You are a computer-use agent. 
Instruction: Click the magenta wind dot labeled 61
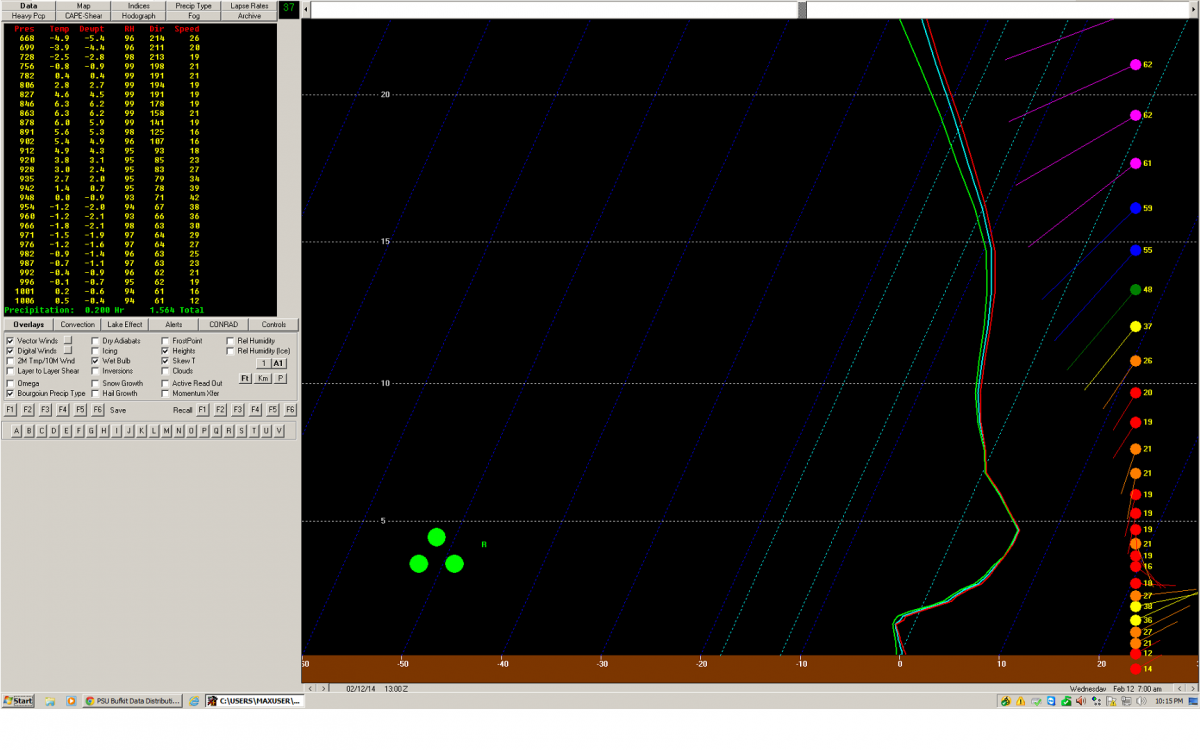[1135, 163]
